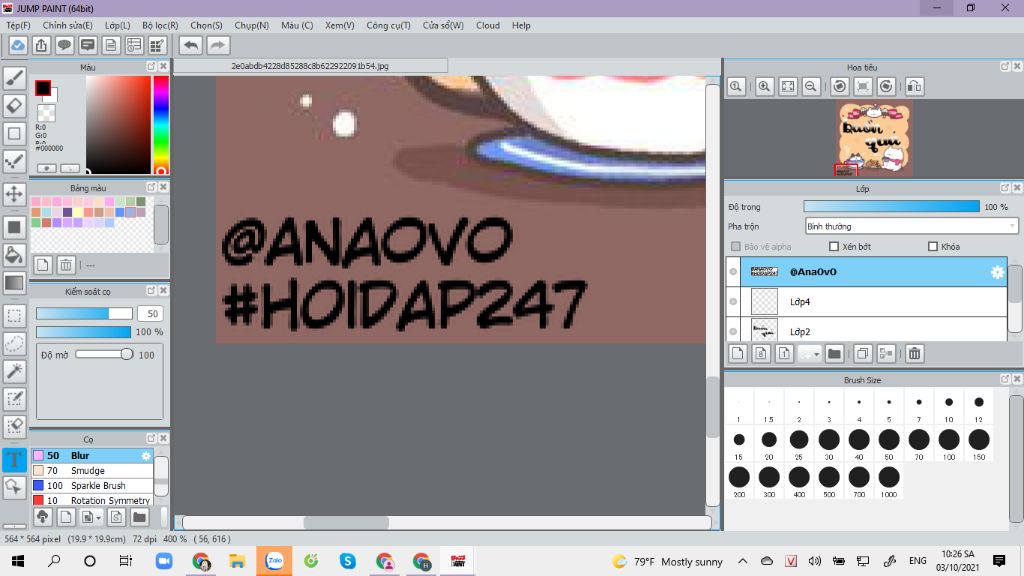Zoom out using the navigator magnifier minus
The height and width of the screenshot is (576, 1024).
pos(810,86)
